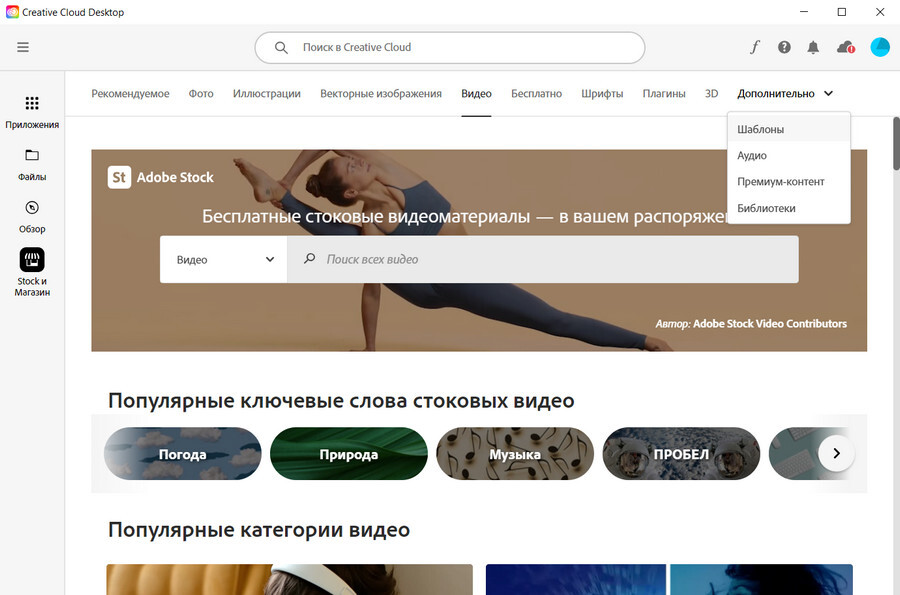Open the Help question mark icon

click(784, 47)
